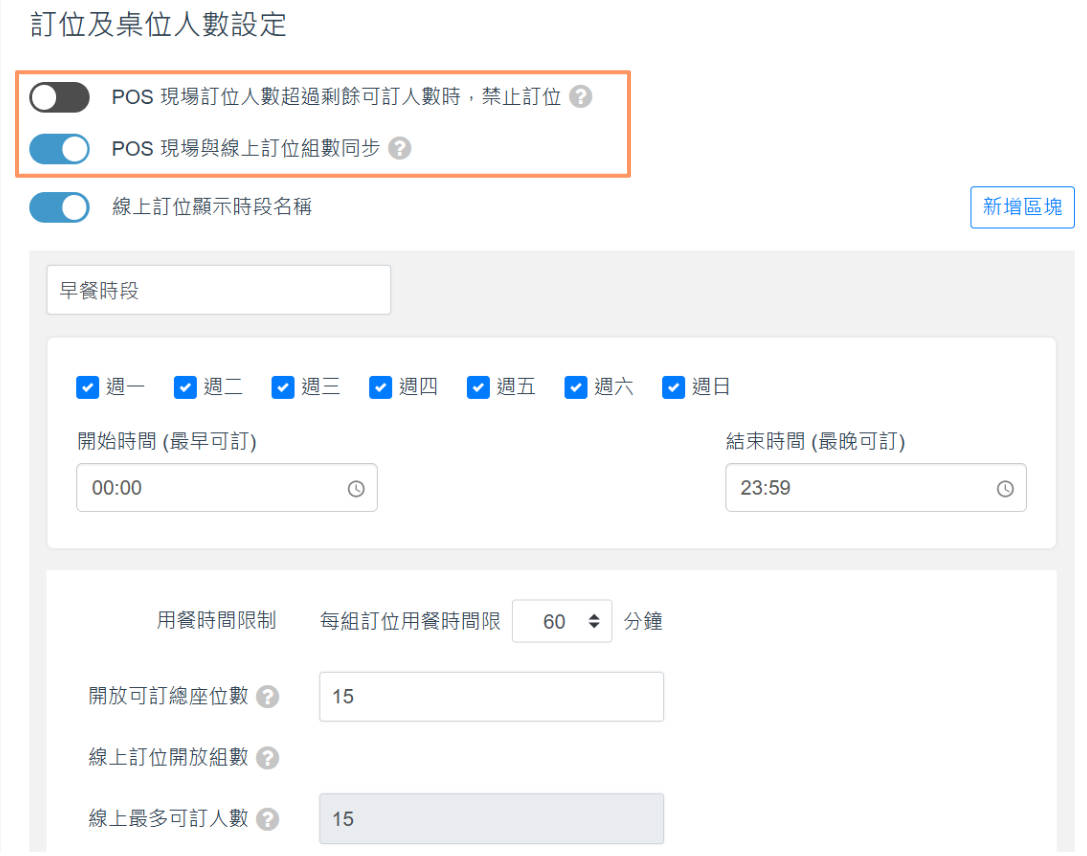The height and width of the screenshot is (856, 1087).
Task: Click help icon beside 開放可訂總座位數
Action: pos(267,697)
